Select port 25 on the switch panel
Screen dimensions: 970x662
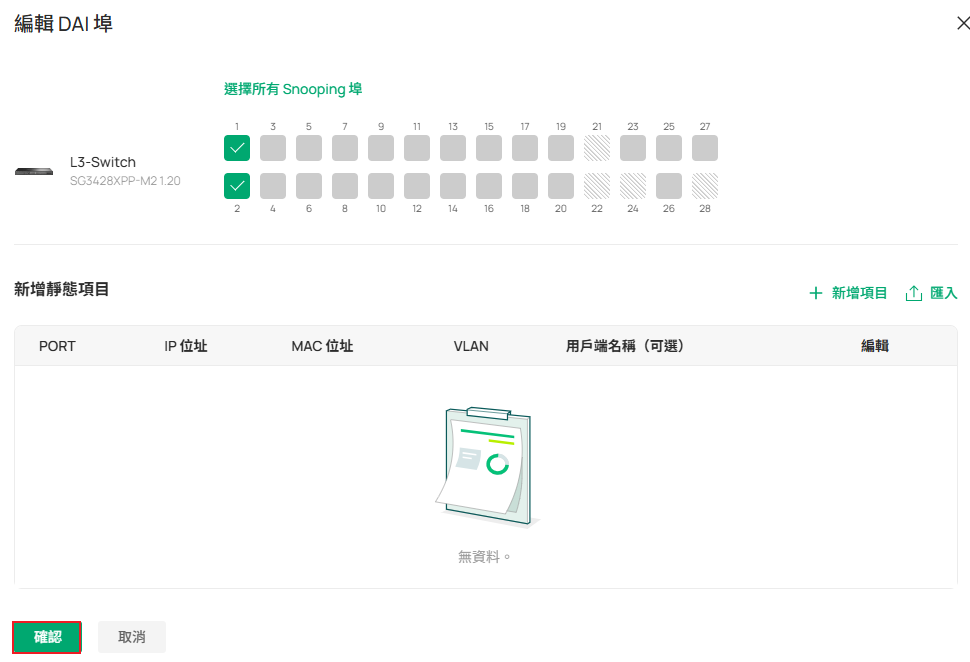click(669, 148)
